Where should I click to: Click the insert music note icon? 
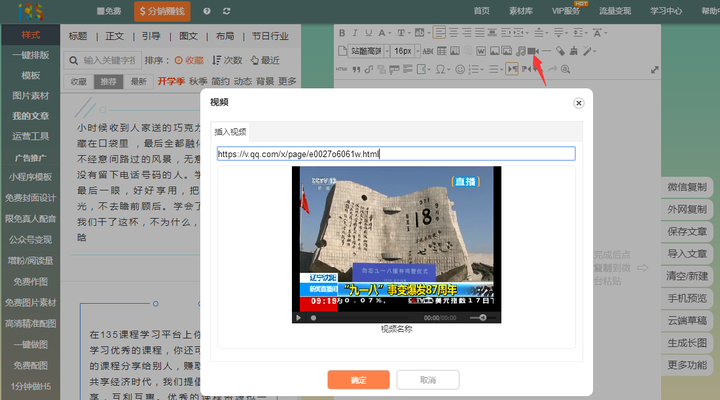pyautogui.click(x=521, y=51)
